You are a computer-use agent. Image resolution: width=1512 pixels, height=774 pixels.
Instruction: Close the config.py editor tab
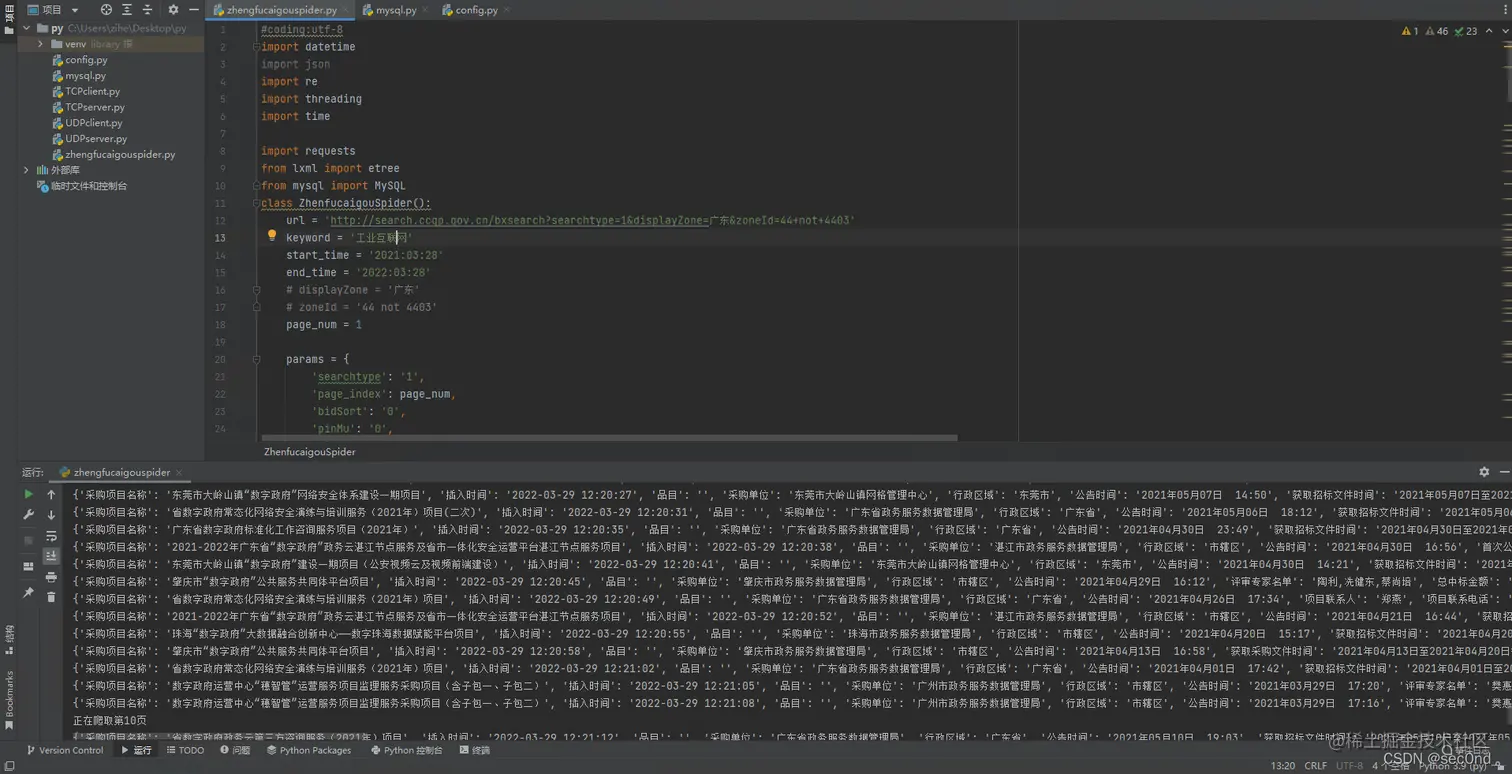pyautogui.click(x=506, y=10)
